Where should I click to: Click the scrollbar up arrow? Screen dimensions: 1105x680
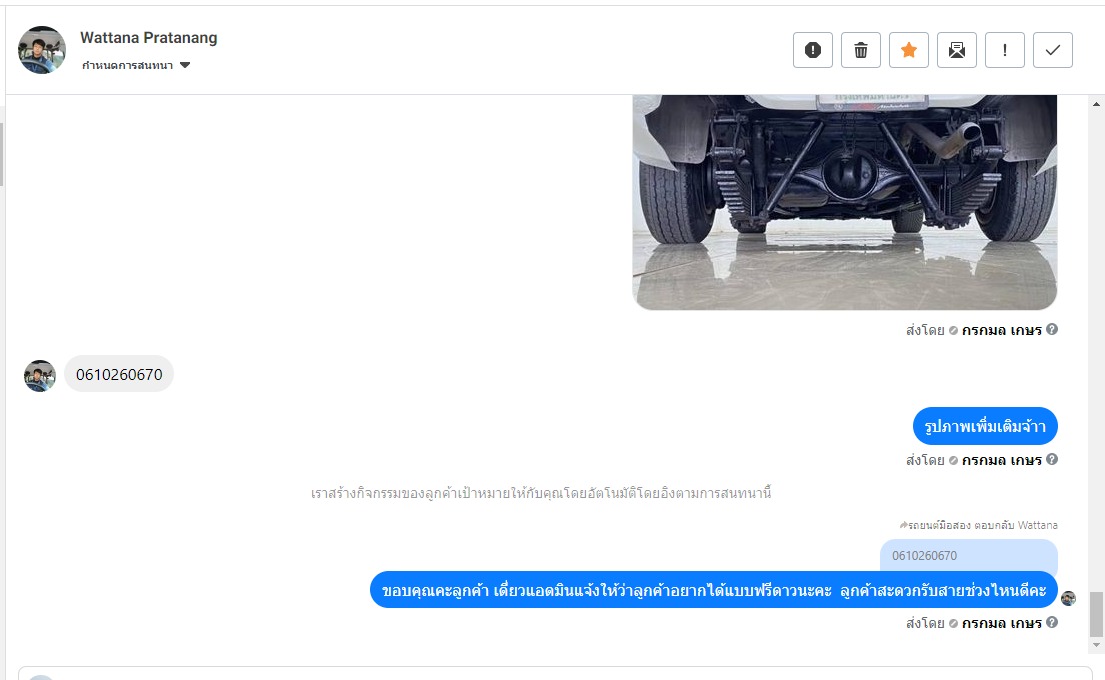click(1096, 104)
